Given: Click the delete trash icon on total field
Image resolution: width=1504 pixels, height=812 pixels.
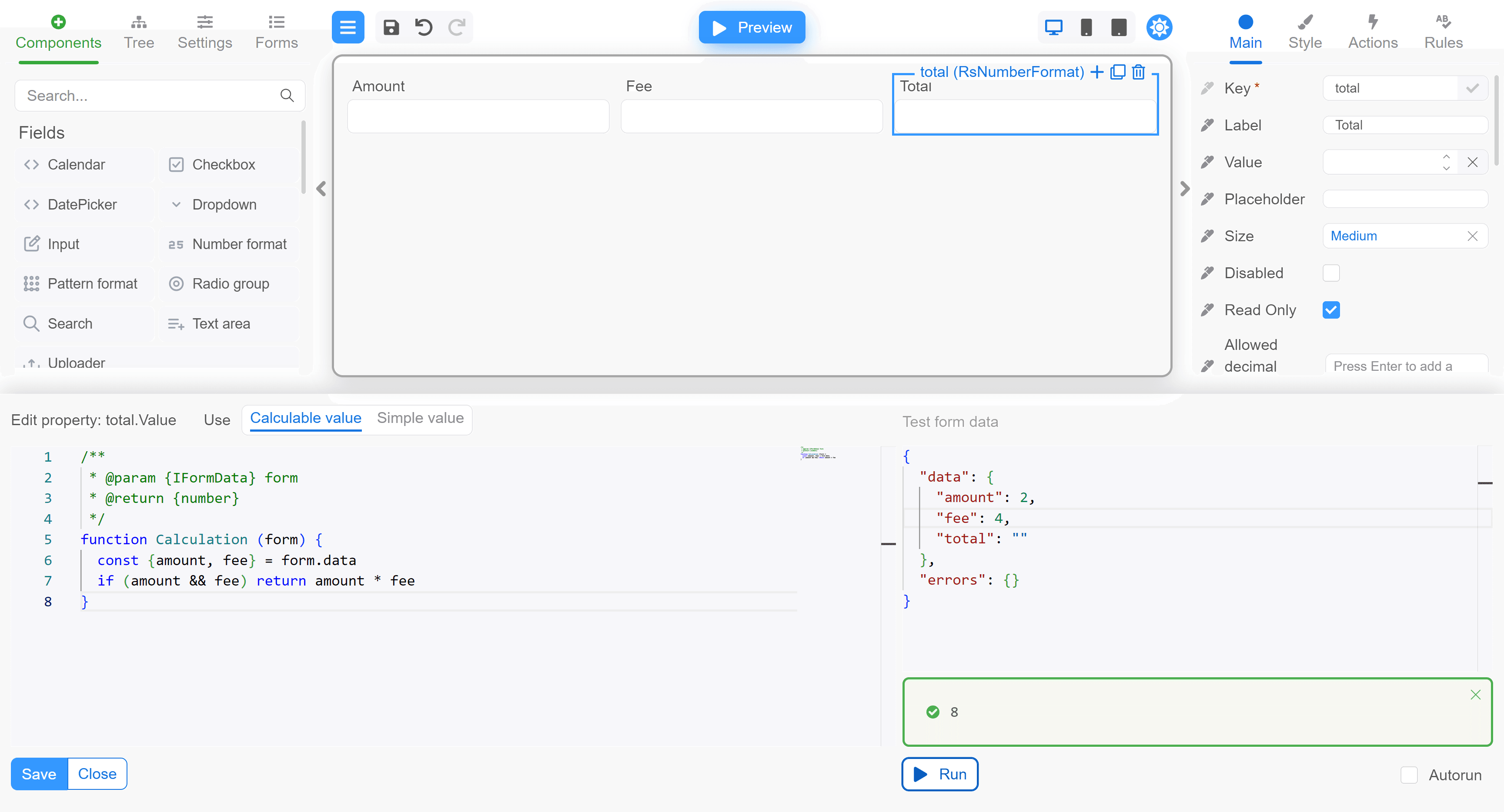Looking at the screenshot, I should click(x=1139, y=72).
